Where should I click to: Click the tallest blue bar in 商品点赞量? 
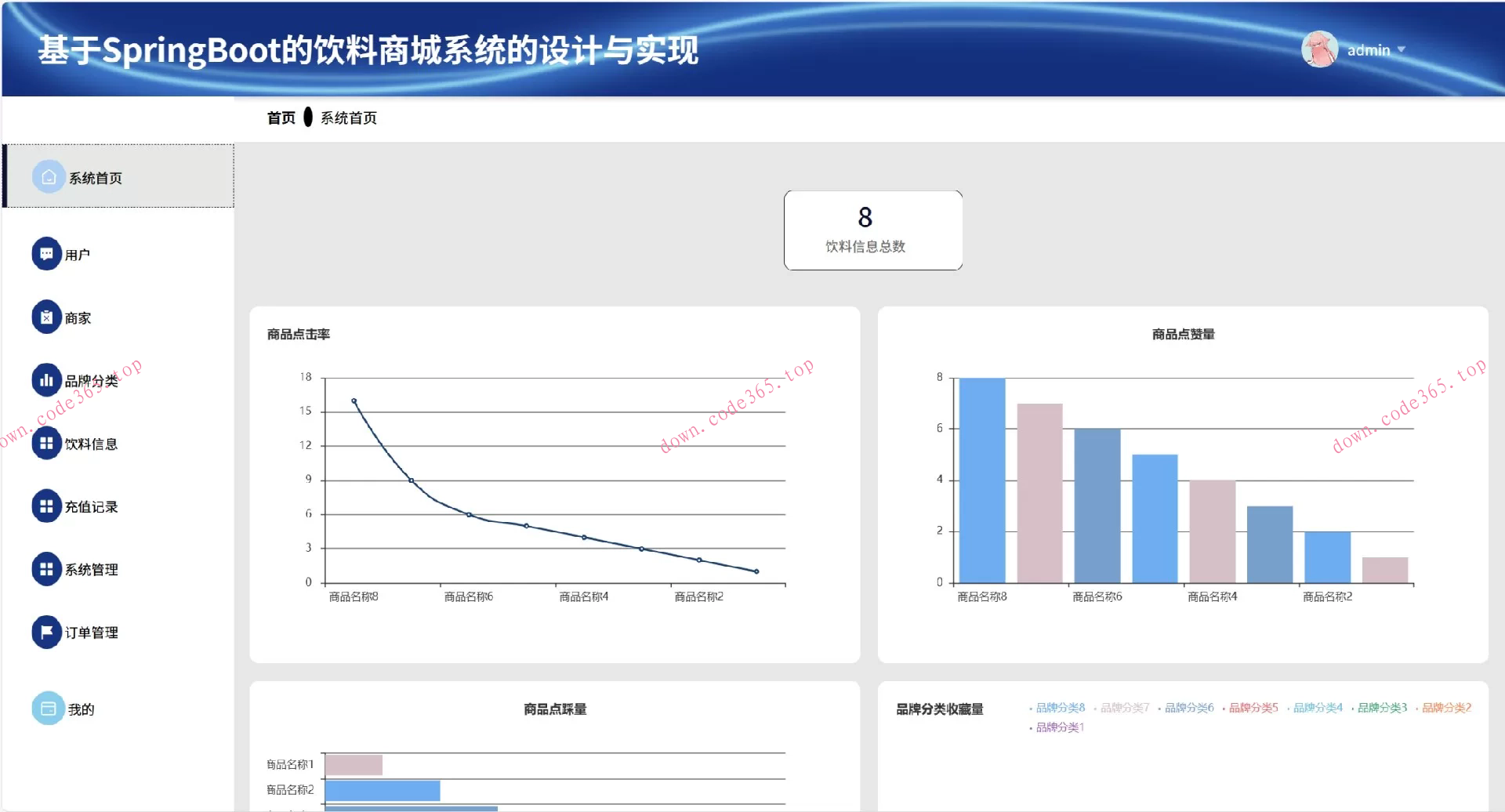click(x=981, y=480)
